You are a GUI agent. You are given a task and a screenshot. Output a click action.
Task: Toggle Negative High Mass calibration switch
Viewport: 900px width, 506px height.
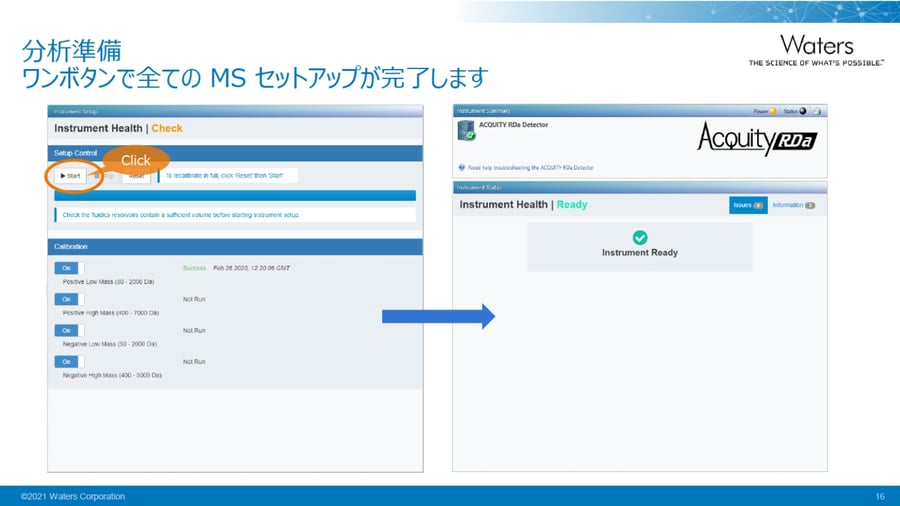pos(69,361)
